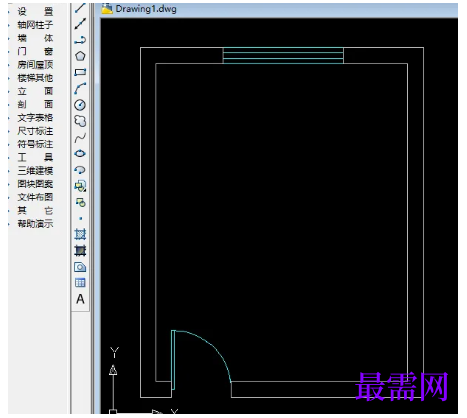Open the 帮助演示 menu
The image size is (467, 418).
pos(35,224)
